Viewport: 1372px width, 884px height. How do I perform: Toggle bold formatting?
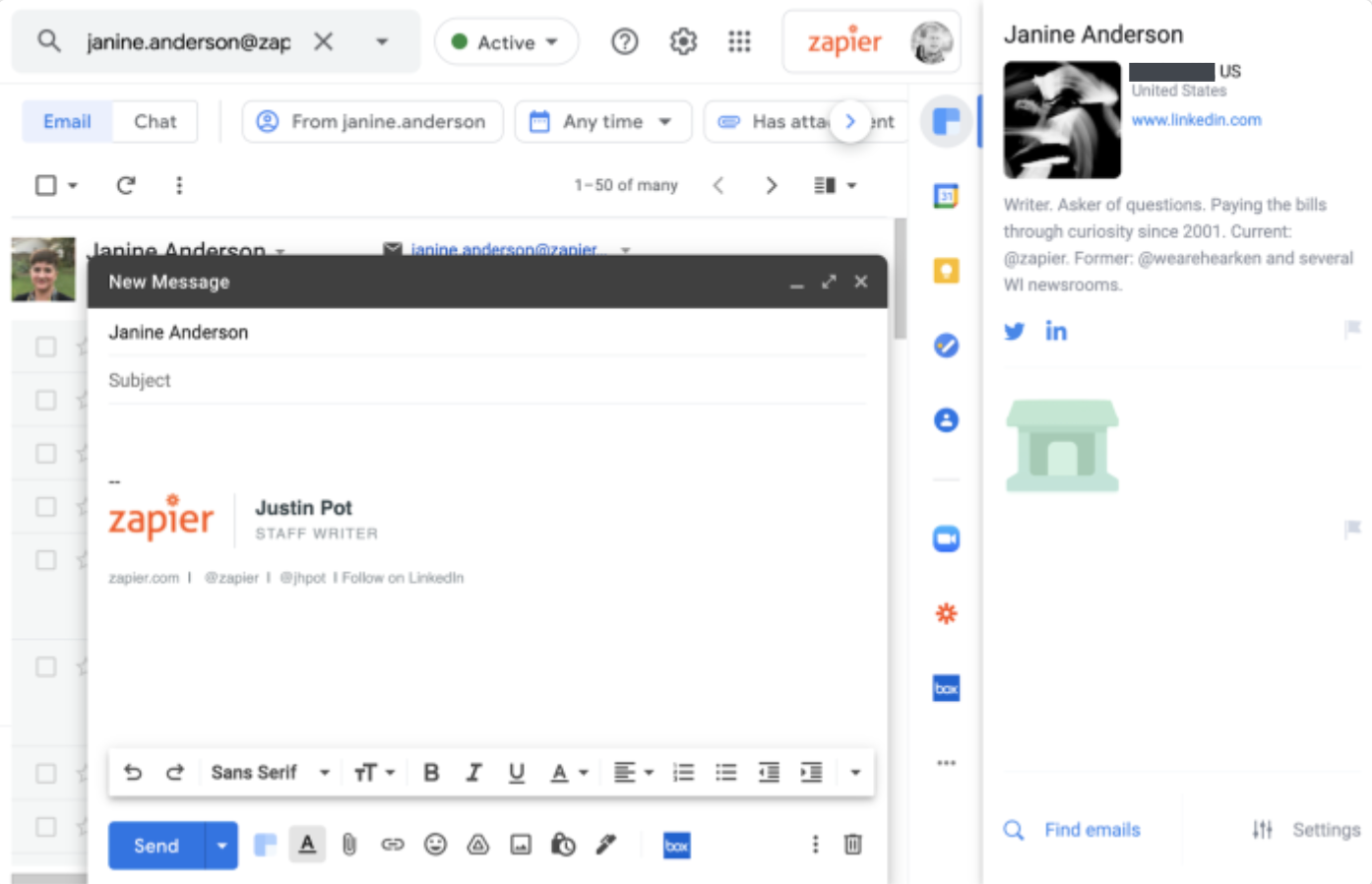click(431, 773)
